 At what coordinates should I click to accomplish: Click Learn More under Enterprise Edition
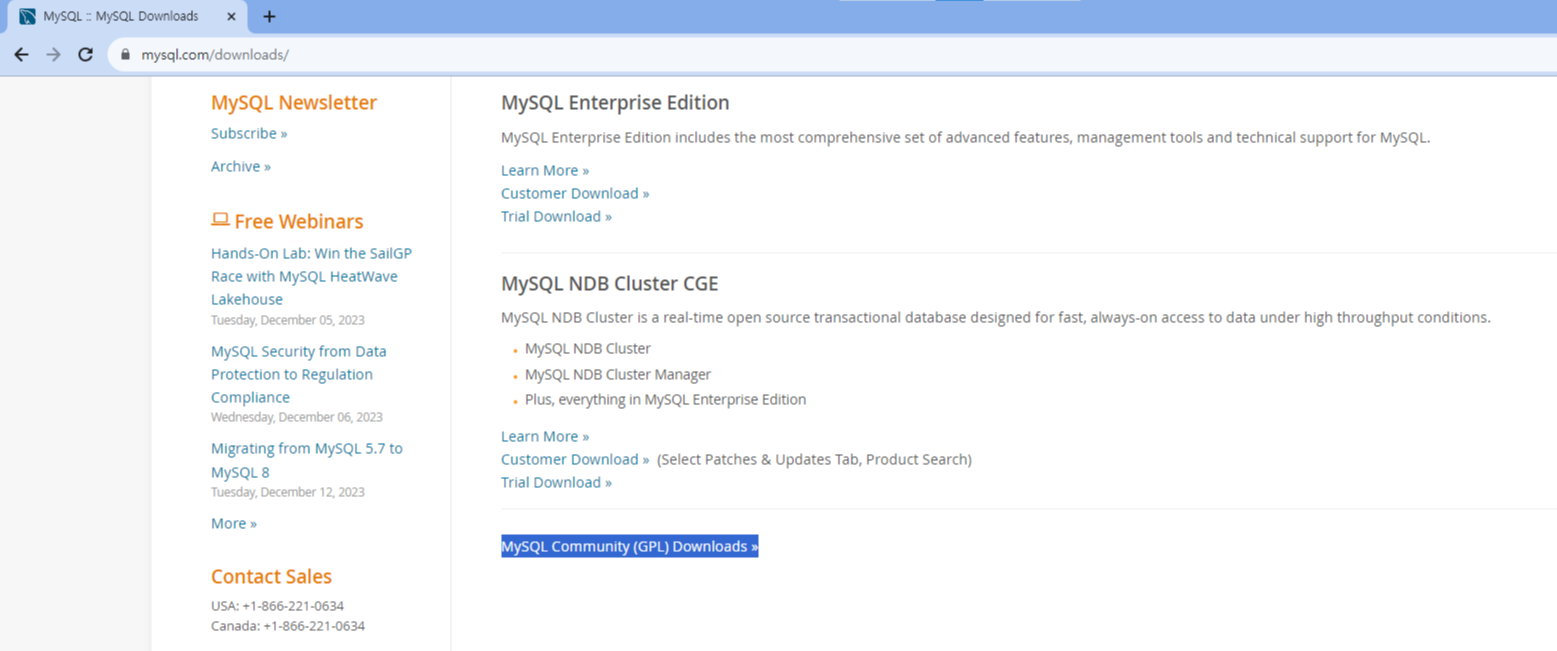tap(545, 170)
